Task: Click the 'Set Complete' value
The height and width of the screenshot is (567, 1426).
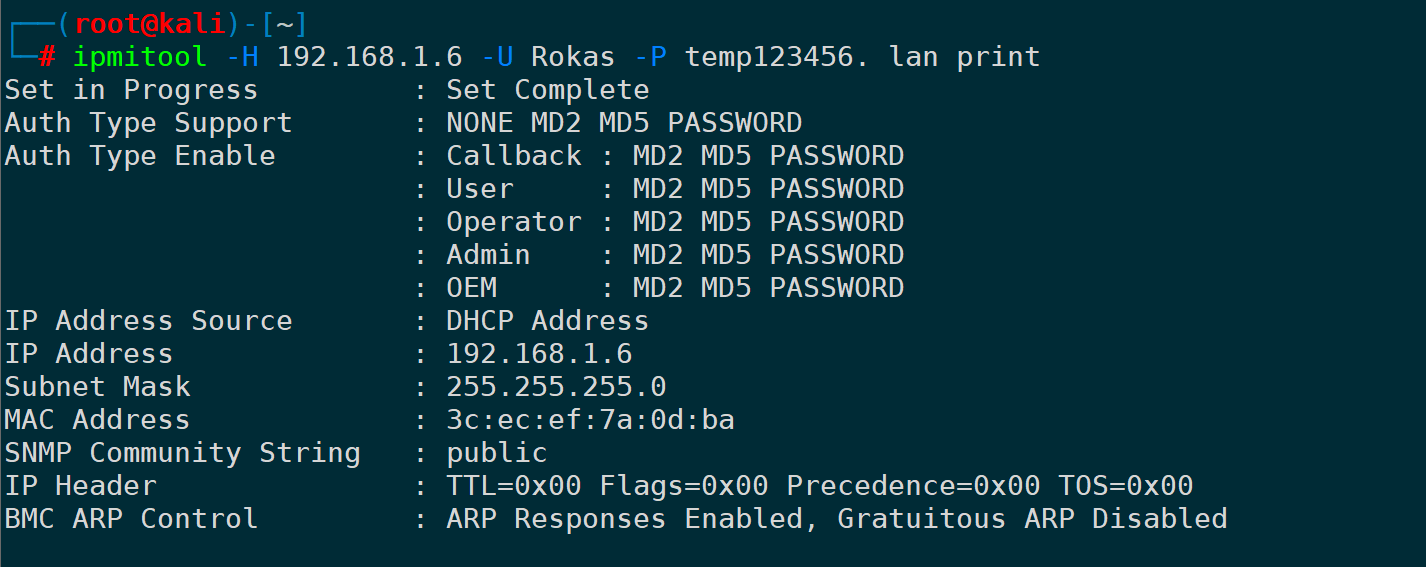Action: (x=547, y=90)
